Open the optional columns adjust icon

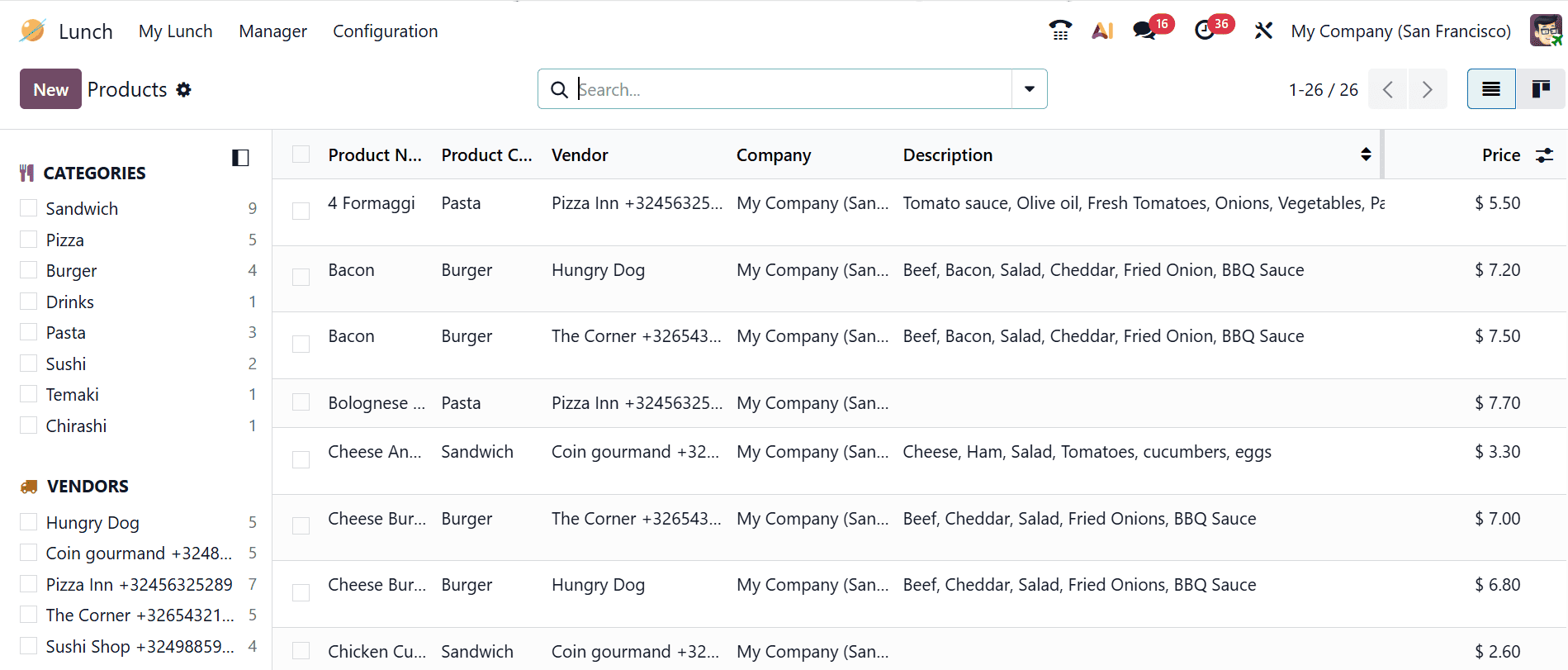(1544, 155)
